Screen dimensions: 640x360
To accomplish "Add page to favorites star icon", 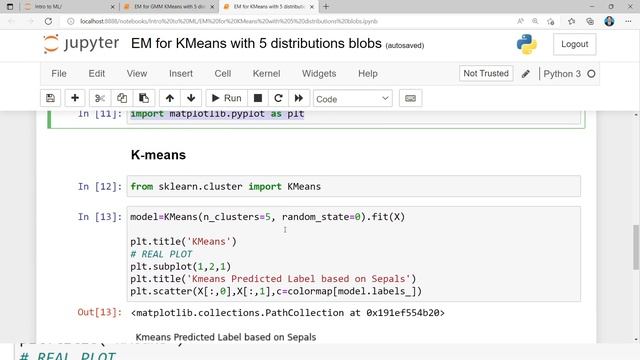I will 551,21.
